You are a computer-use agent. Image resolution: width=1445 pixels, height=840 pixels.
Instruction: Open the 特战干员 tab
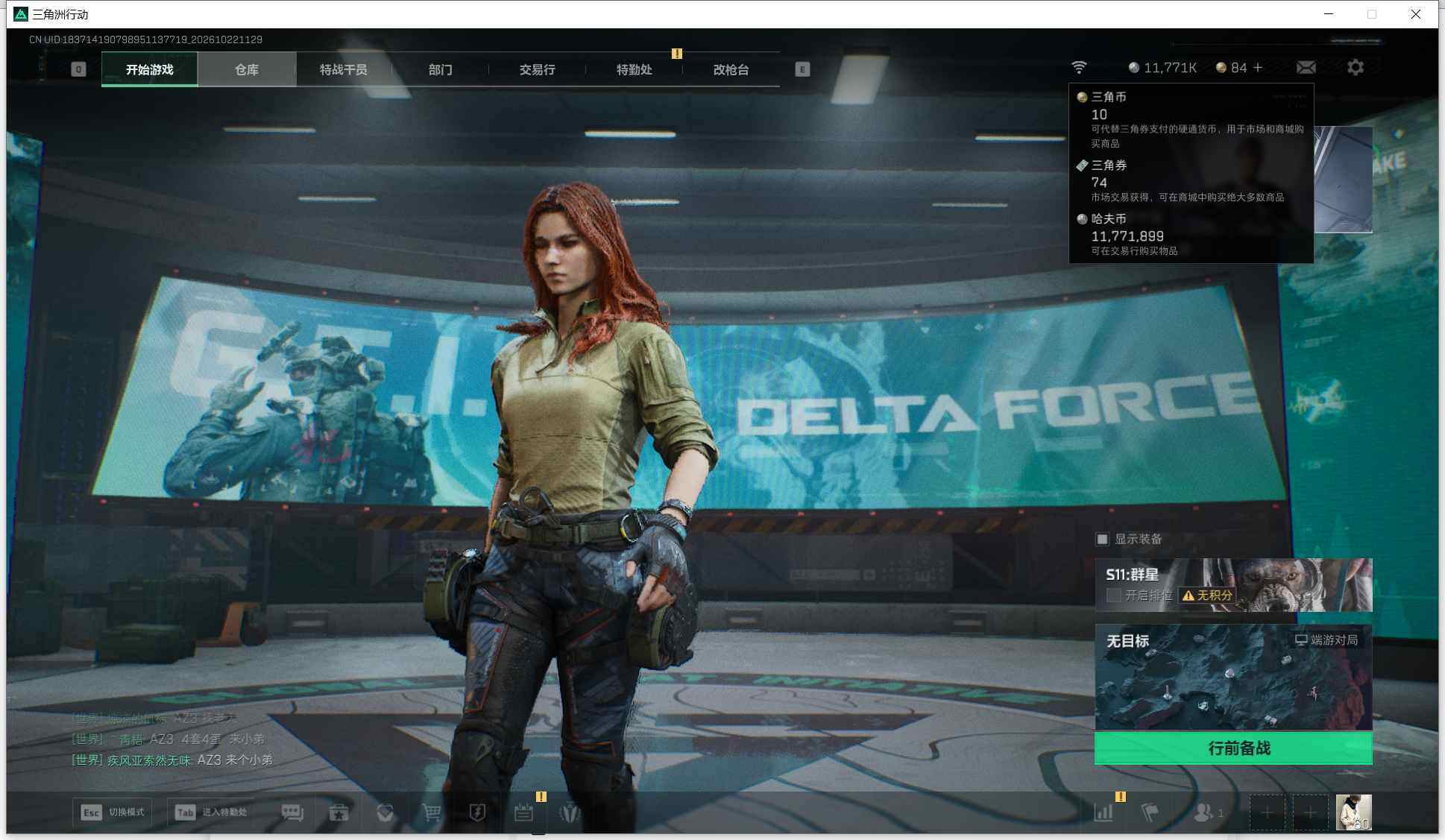pyautogui.click(x=344, y=69)
